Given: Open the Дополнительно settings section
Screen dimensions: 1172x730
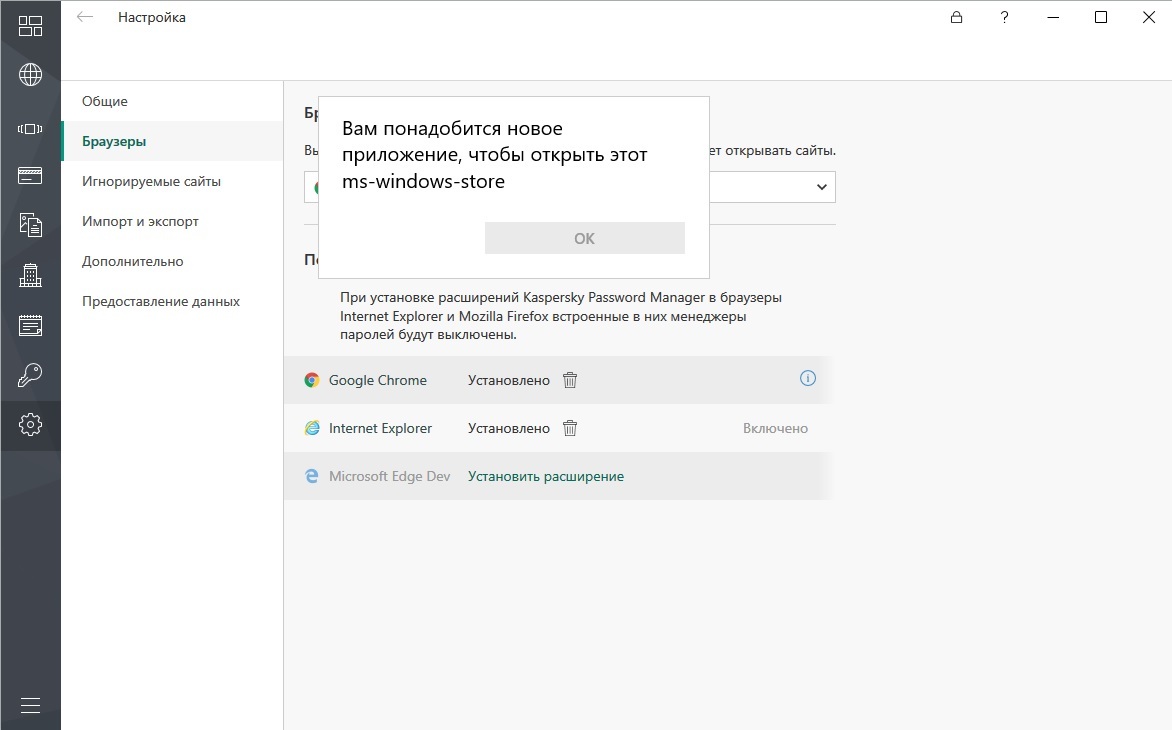Looking at the screenshot, I should coord(173,261).
